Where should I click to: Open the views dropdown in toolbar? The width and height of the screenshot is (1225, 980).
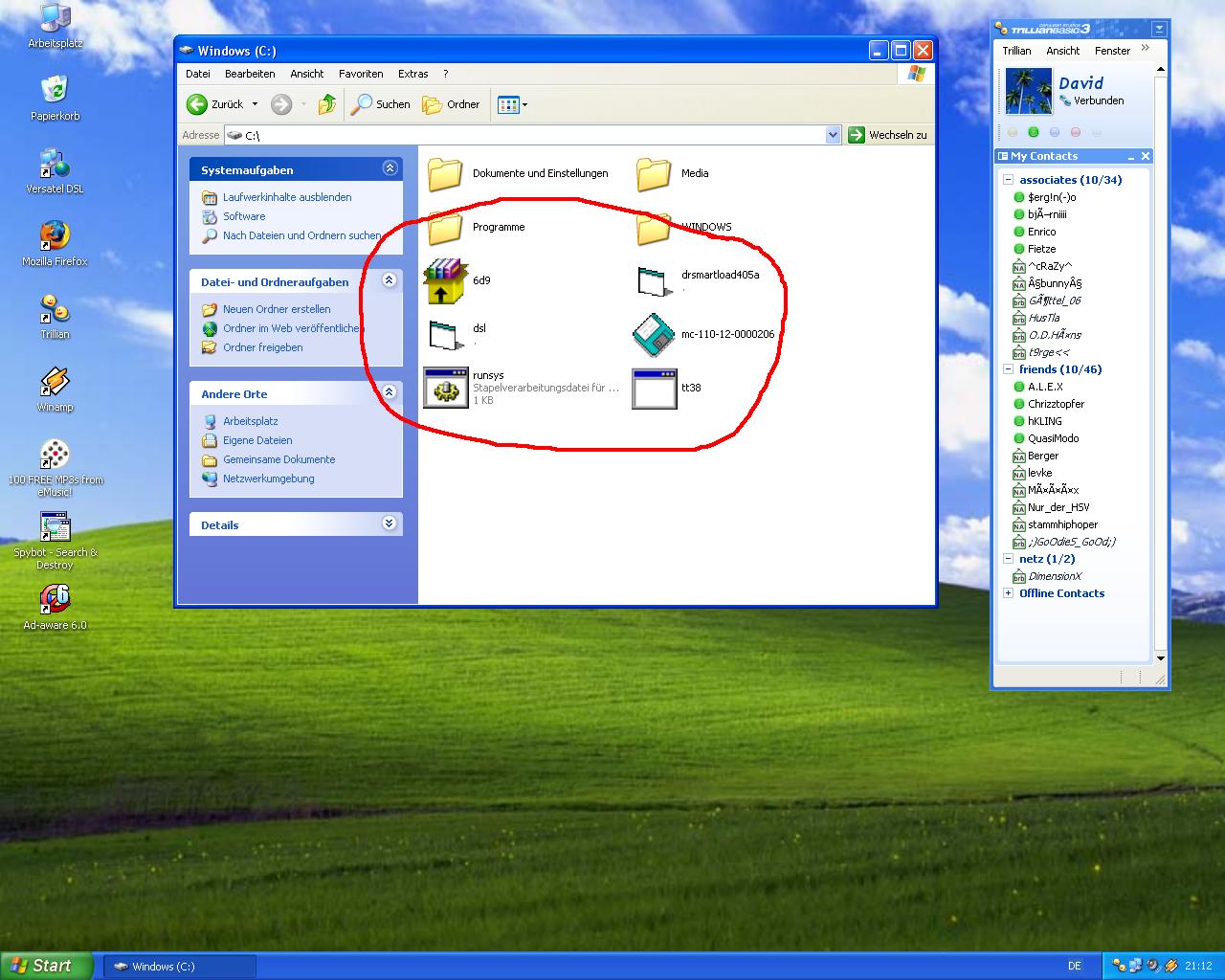pos(524,104)
